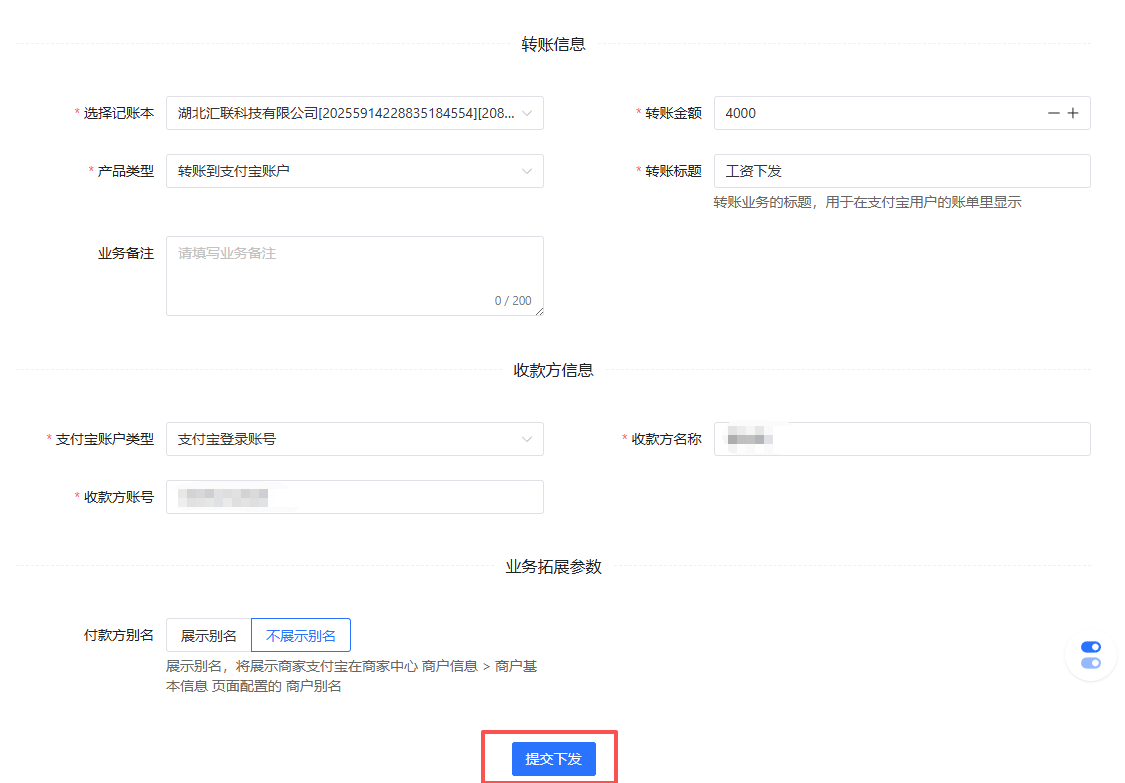Open the 产品类型 dropdown
The width and height of the screenshot is (1125, 783).
pos(354,171)
